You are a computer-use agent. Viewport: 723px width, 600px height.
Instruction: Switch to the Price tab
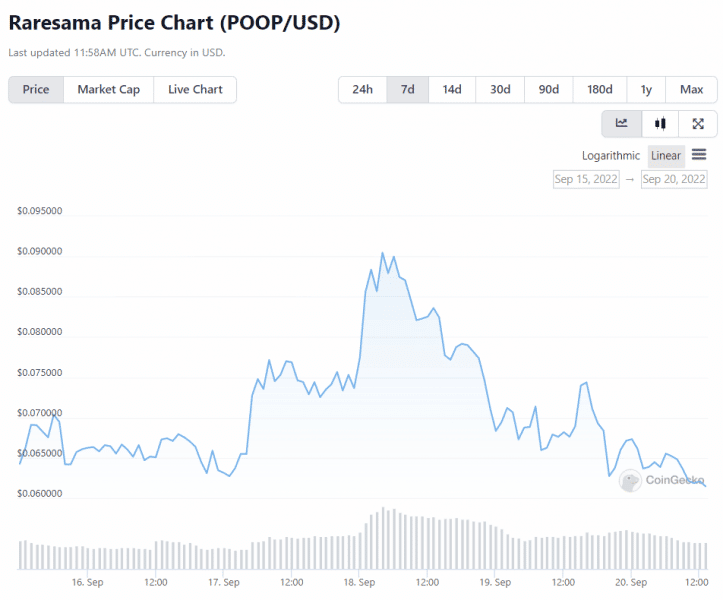[x=36, y=89]
